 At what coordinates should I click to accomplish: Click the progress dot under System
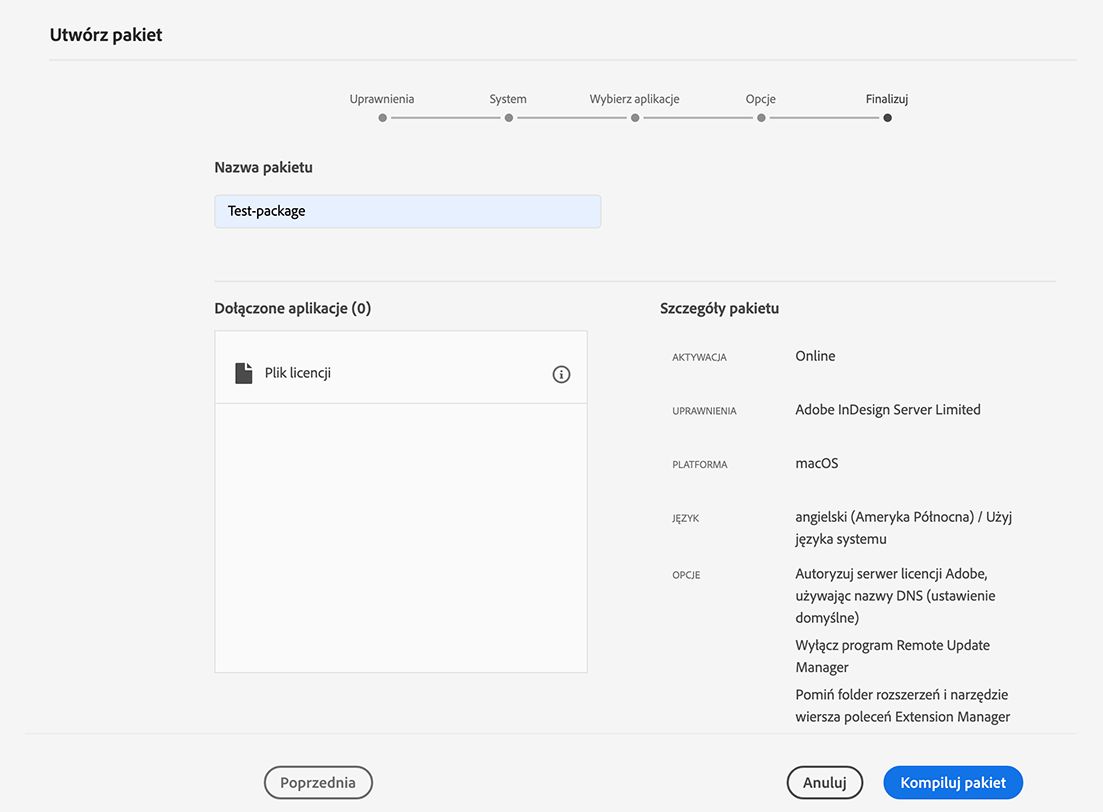pyautogui.click(x=508, y=118)
